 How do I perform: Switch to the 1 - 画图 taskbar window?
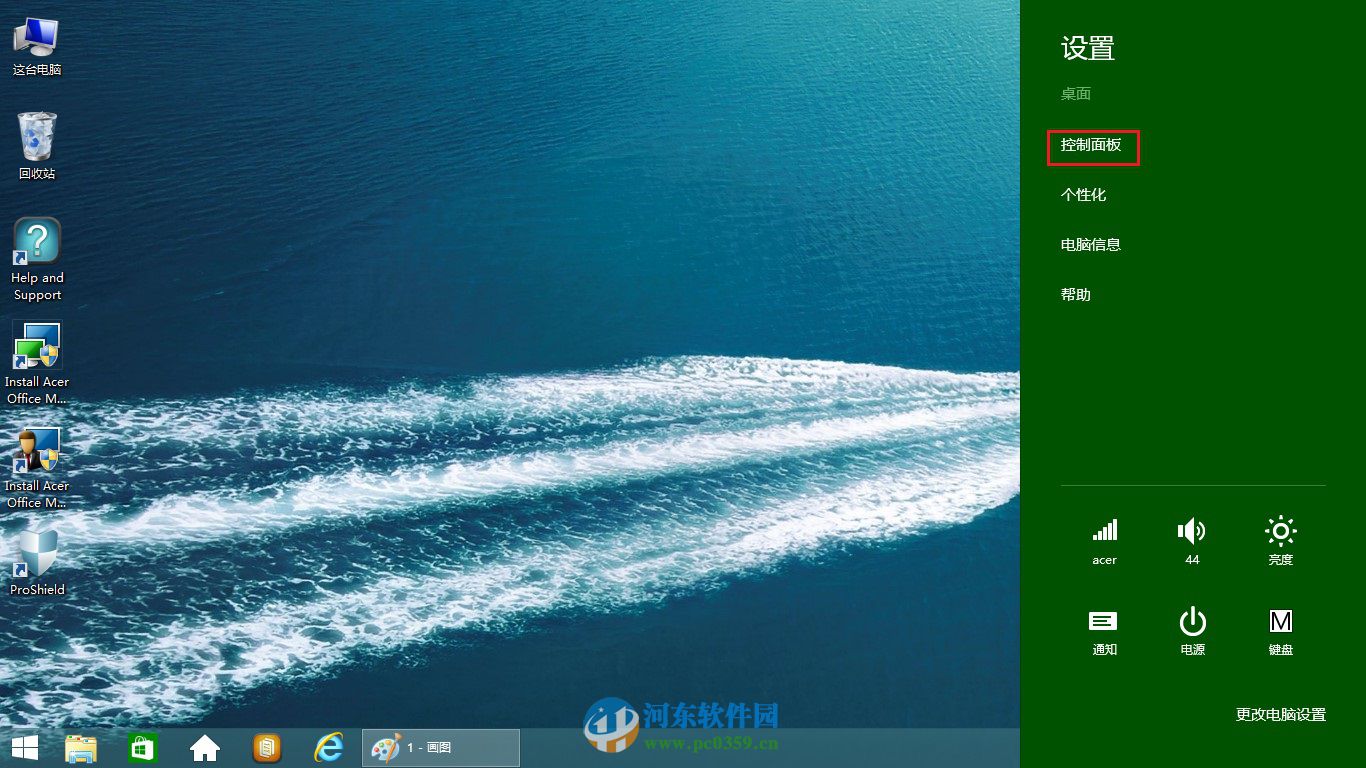click(440, 747)
